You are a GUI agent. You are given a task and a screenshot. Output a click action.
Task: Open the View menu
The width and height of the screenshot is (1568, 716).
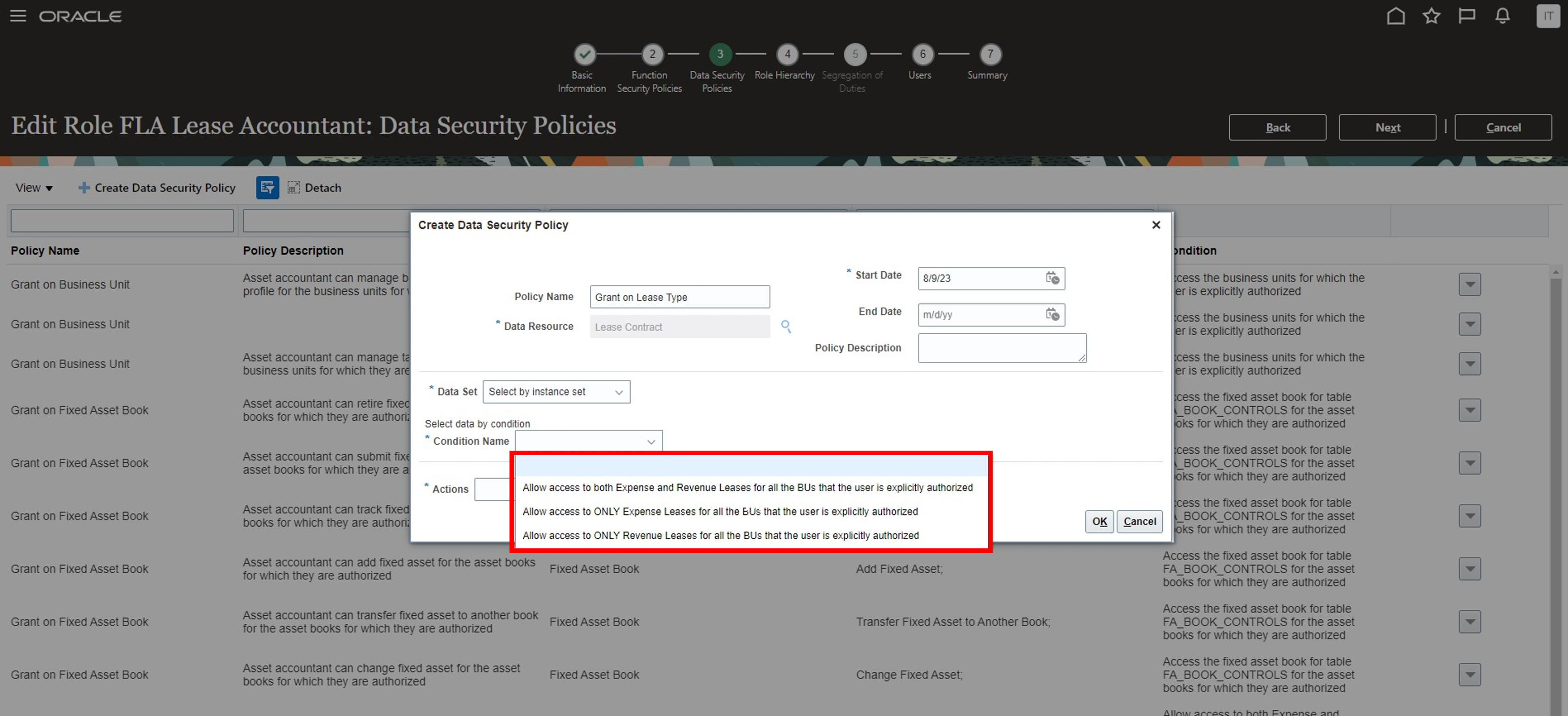coord(34,188)
